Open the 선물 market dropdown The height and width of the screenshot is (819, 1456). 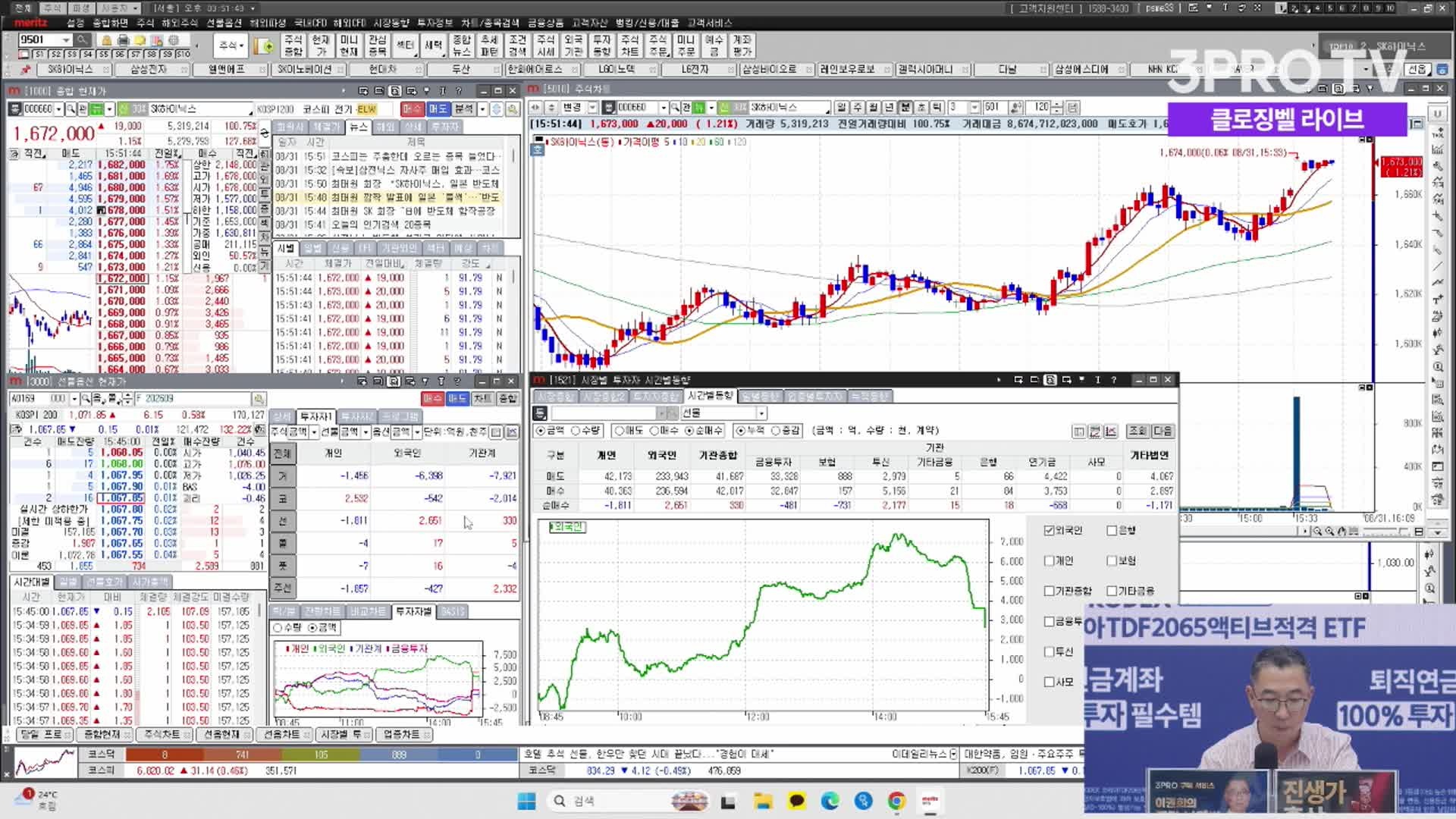click(x=761, y=413)
